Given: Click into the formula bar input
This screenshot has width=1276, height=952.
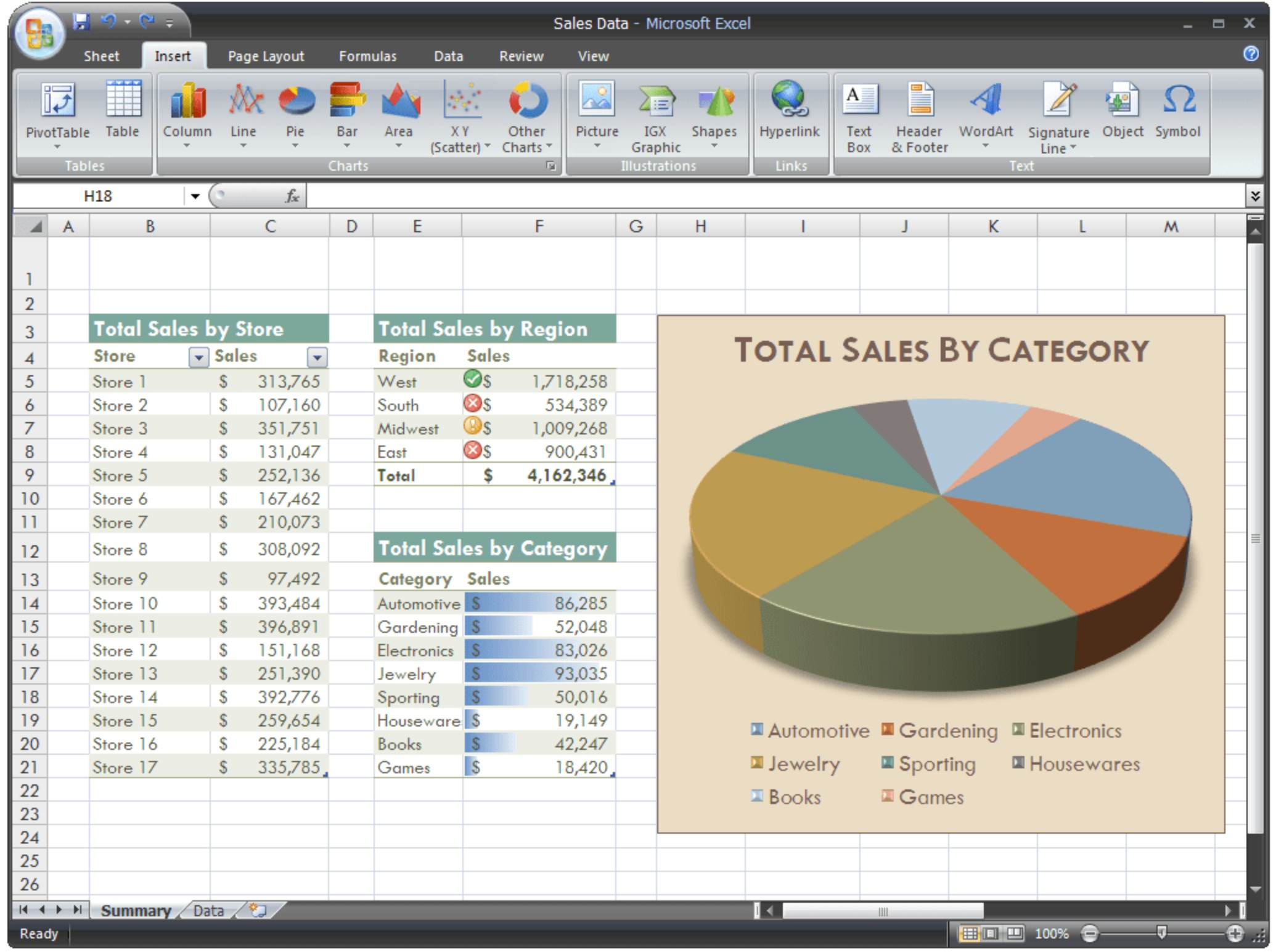Looking at the screenshot, I should 774,197.
